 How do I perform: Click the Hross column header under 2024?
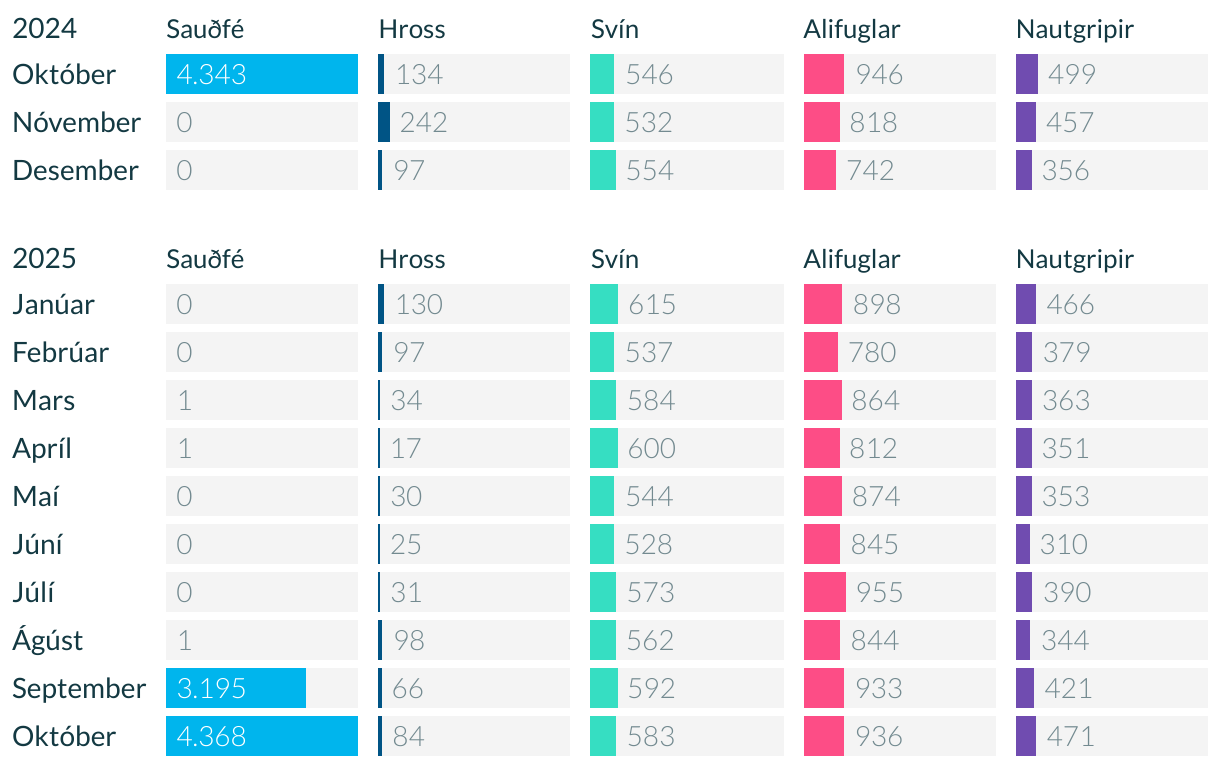click(412, 29)
